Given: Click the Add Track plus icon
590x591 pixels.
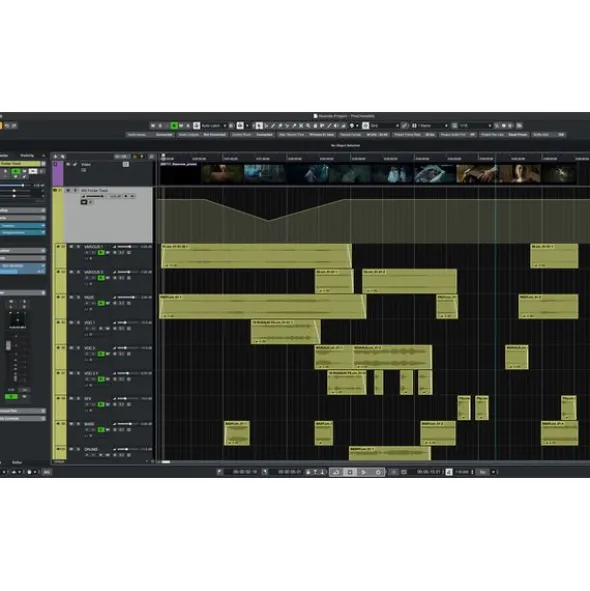Looking at the screenshot, I should pyautogui.click(x=55, y=156).
